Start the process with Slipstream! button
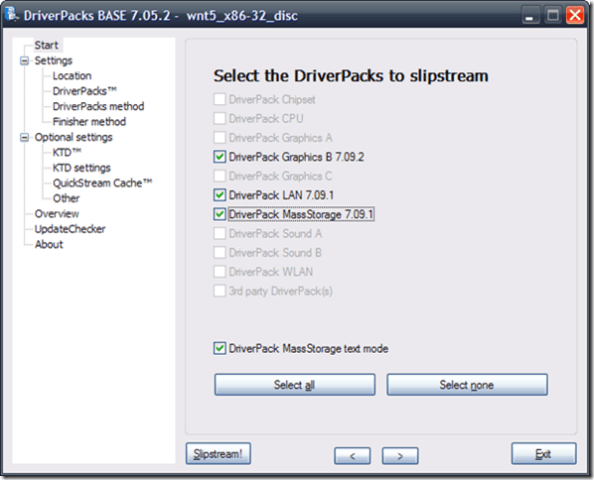Viewport: 594px width, 480px height. pyautogui.click(x=218, y=453)
